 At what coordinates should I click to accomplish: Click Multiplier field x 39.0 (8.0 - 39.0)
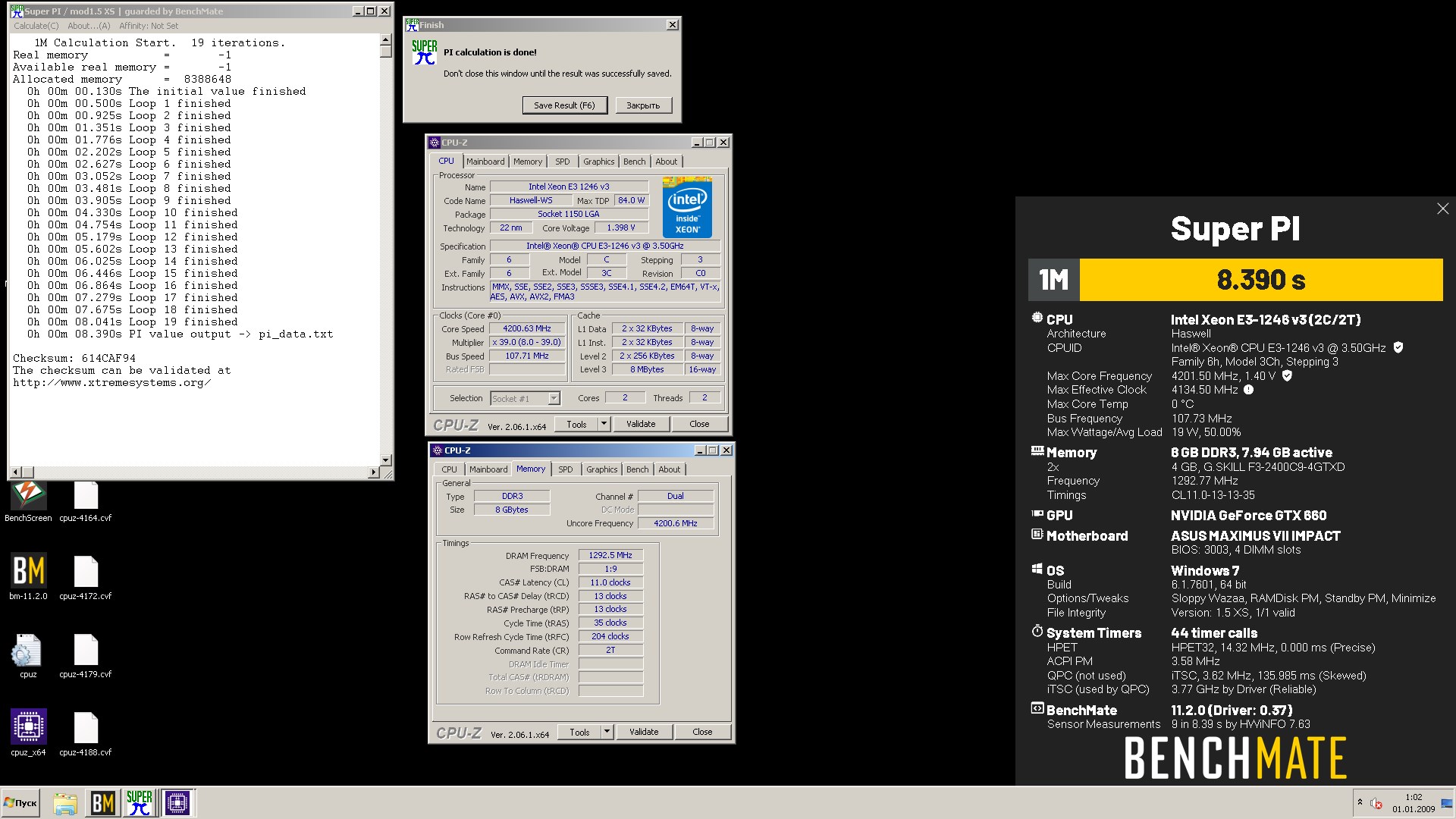click(527, 343)
